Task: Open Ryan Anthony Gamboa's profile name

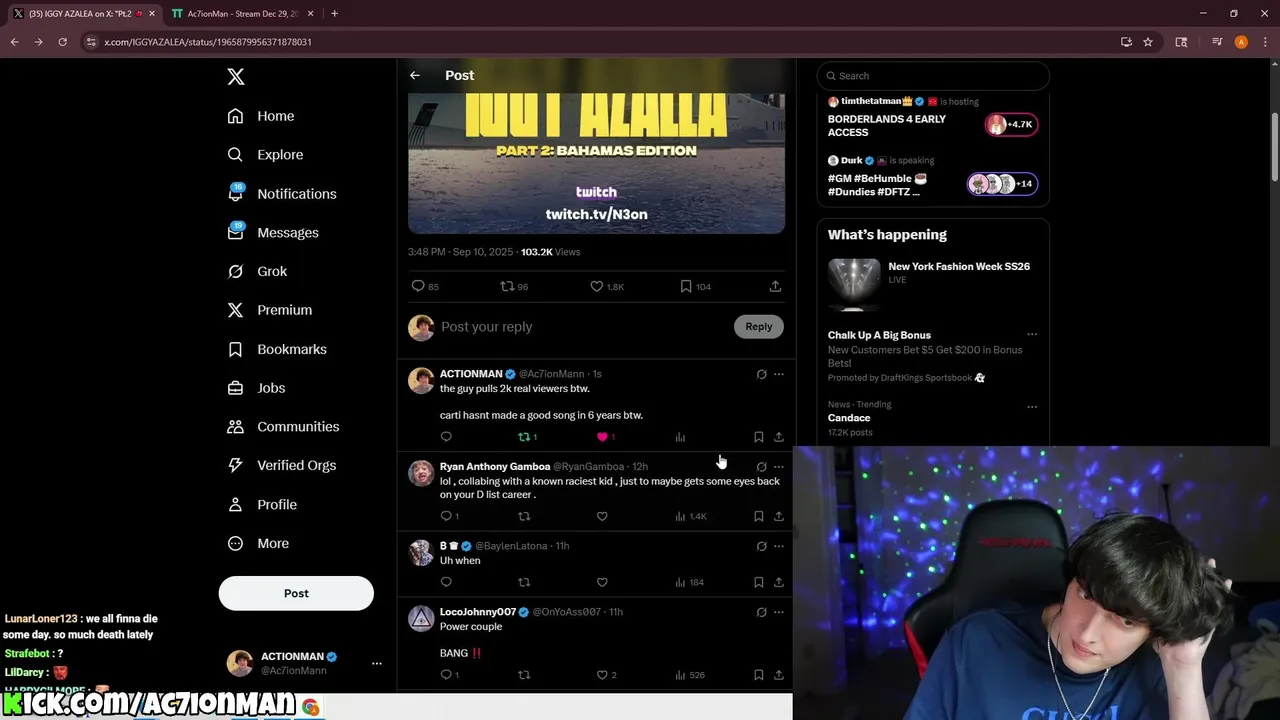Action: tap(495, 467)
